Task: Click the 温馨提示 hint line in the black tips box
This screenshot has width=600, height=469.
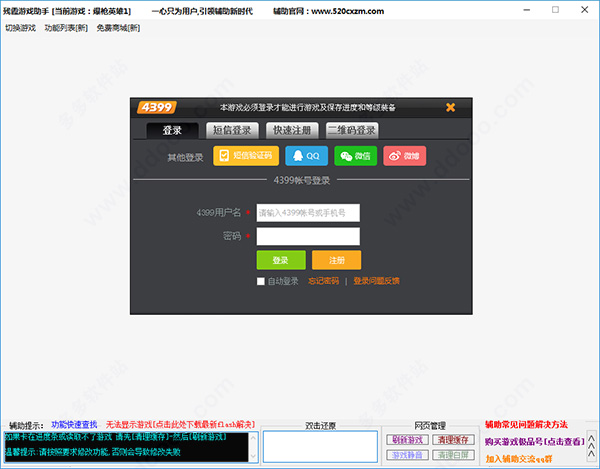Action: coord(93,452)
